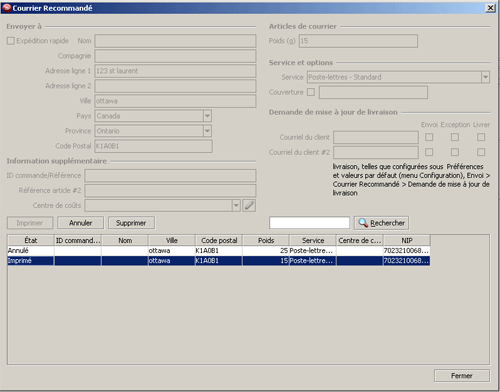The image size is (500, 392).
Task: Click the Ville field containing ottawa
Action: (175, 101)
